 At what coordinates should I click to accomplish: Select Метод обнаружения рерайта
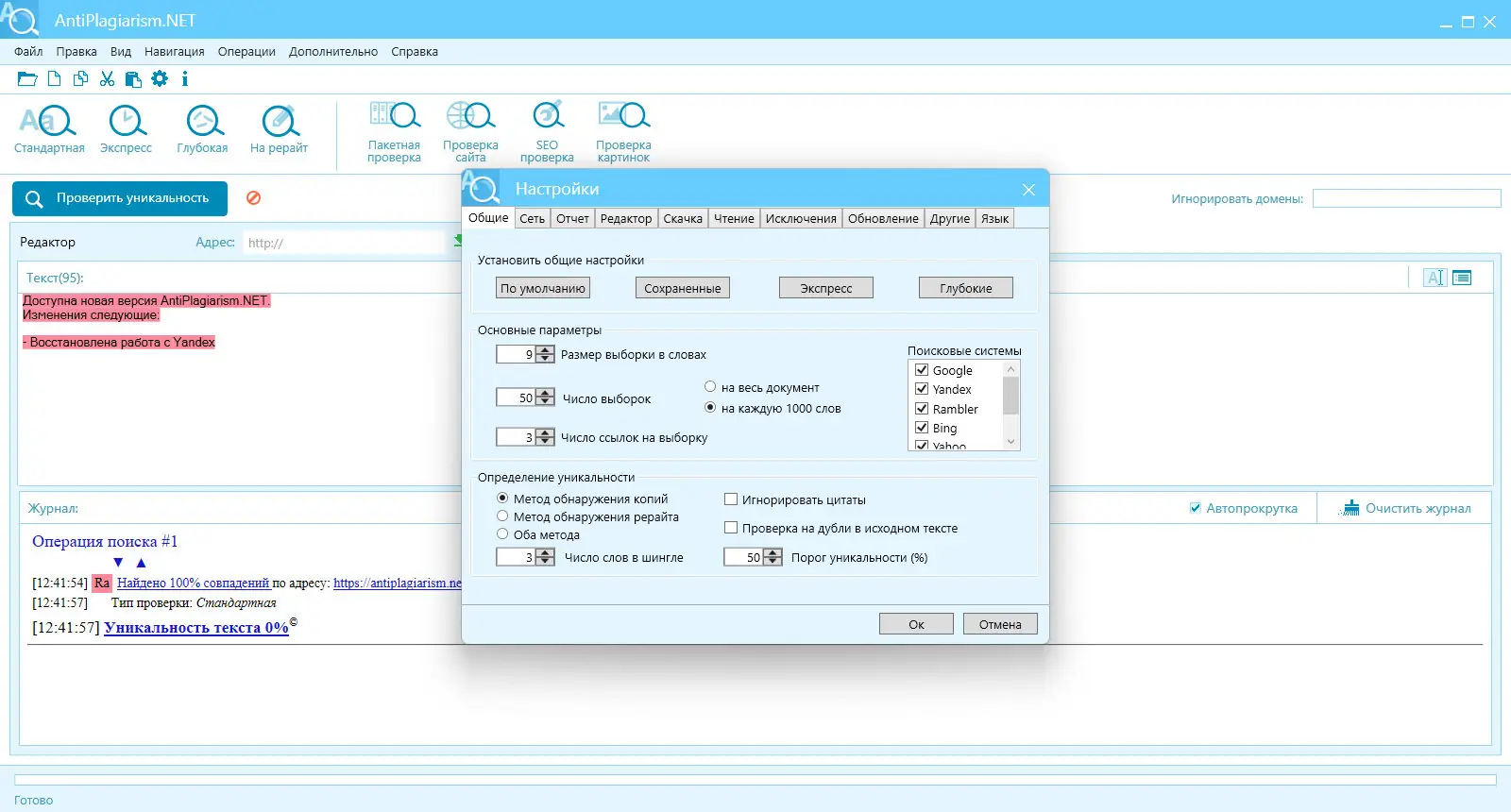pyautogui.click(x=502, y=516)
